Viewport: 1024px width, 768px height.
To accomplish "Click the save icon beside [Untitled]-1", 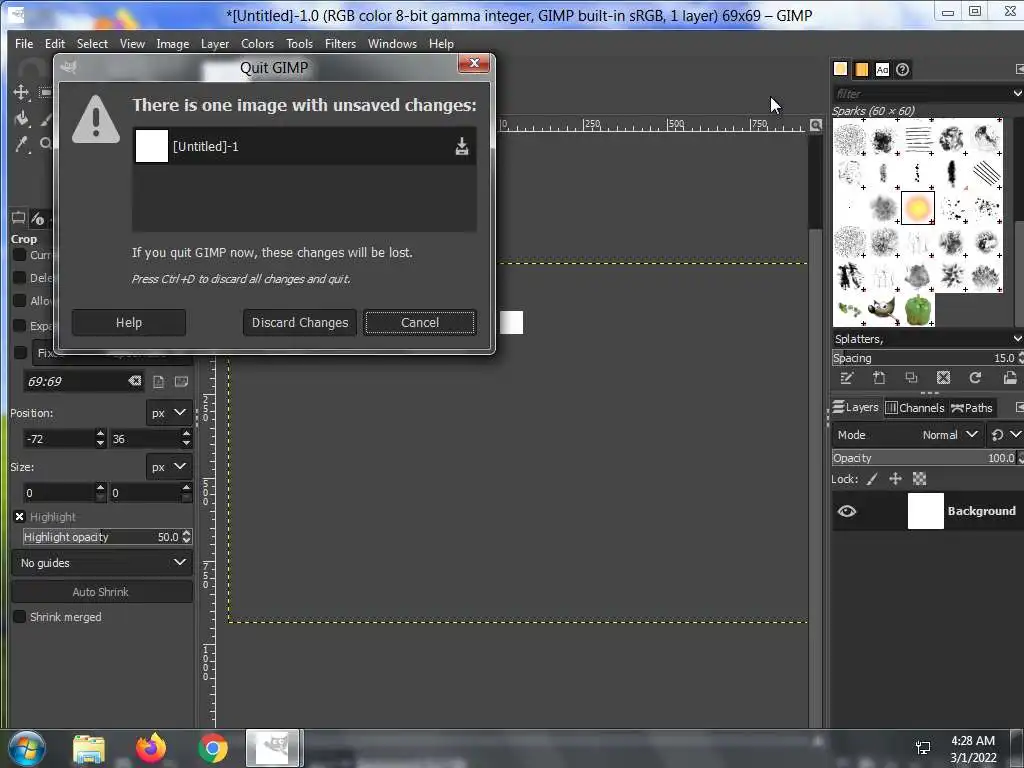I will point(462,146).
